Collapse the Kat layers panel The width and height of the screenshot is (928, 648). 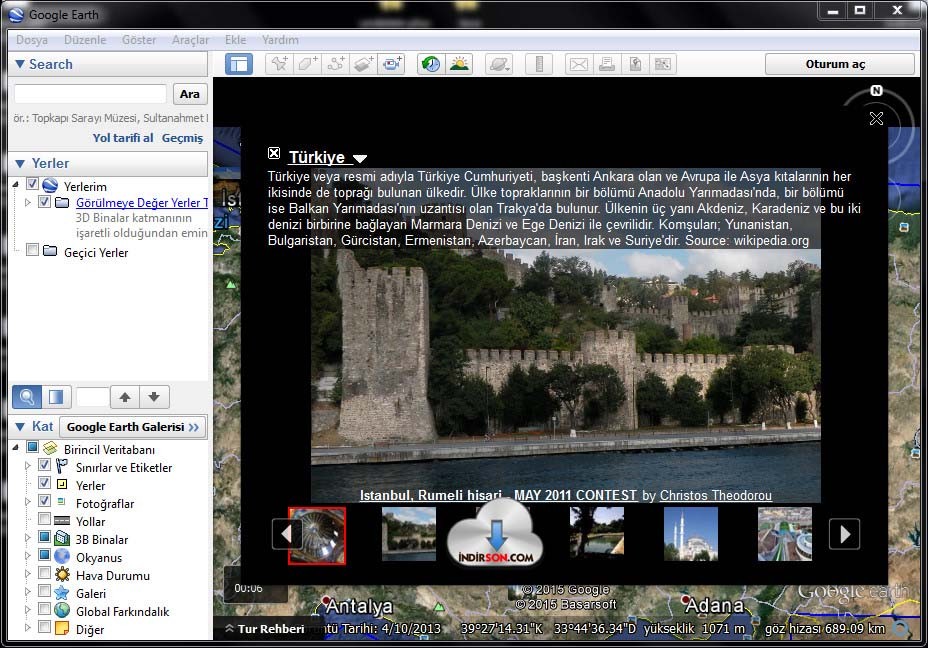click(x=20, y=427)
